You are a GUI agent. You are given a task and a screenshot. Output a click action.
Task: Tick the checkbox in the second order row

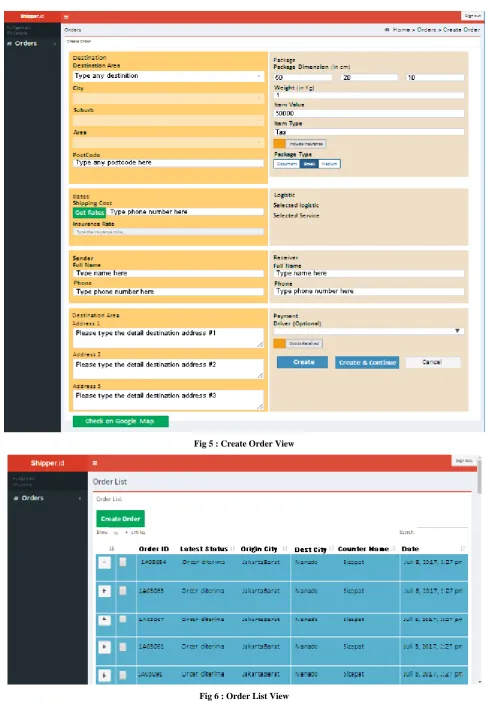coord(123,591)
